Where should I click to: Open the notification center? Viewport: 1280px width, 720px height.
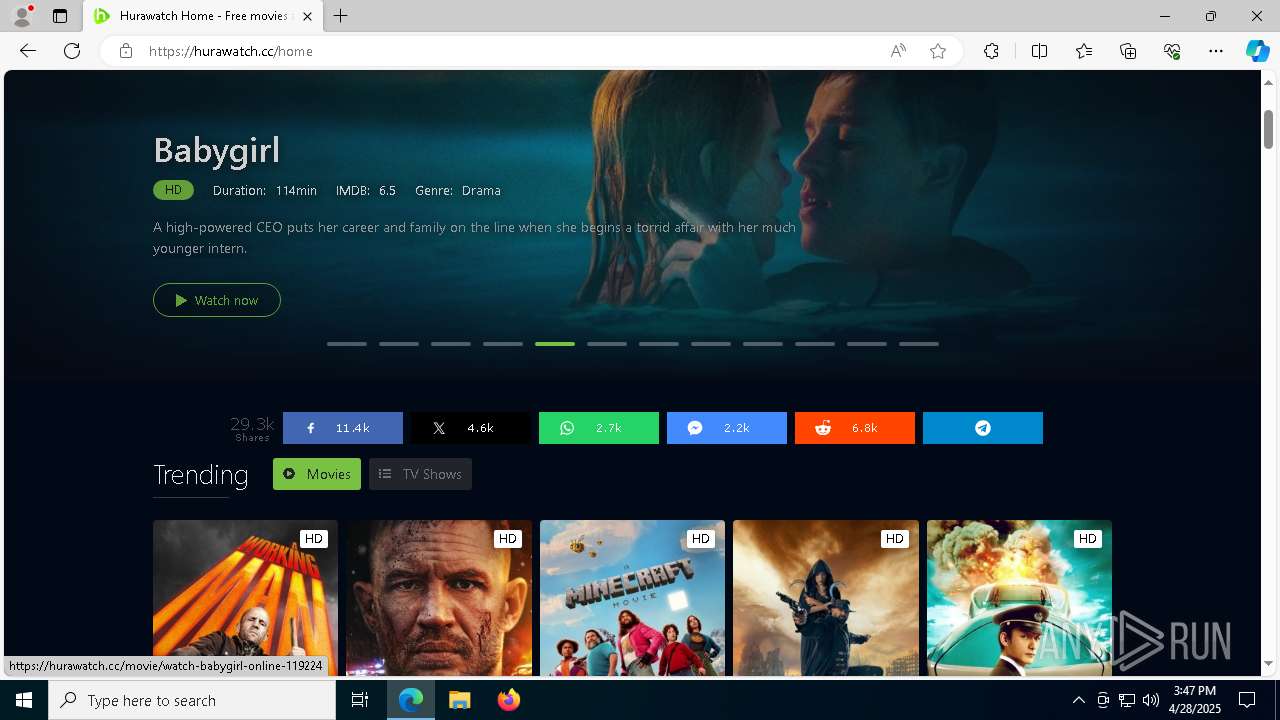point(1247,700)
